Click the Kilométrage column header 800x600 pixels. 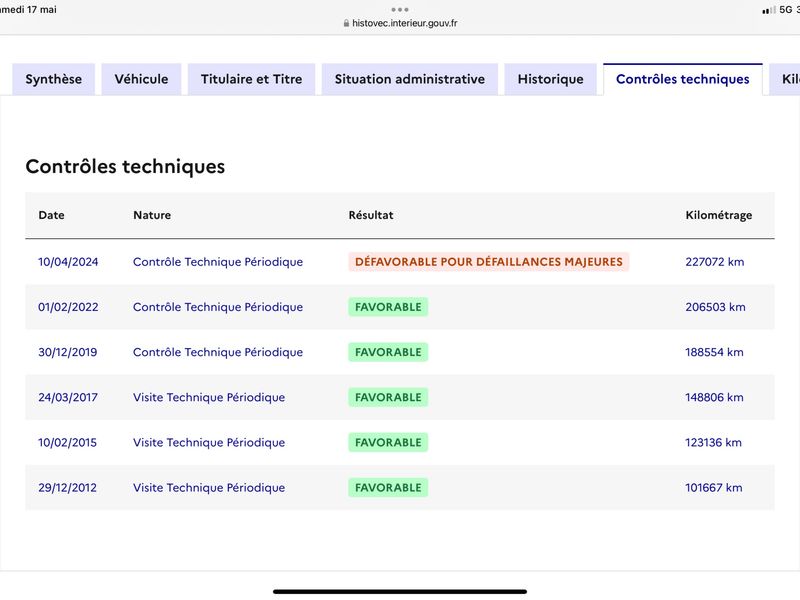tap(719, 215)
